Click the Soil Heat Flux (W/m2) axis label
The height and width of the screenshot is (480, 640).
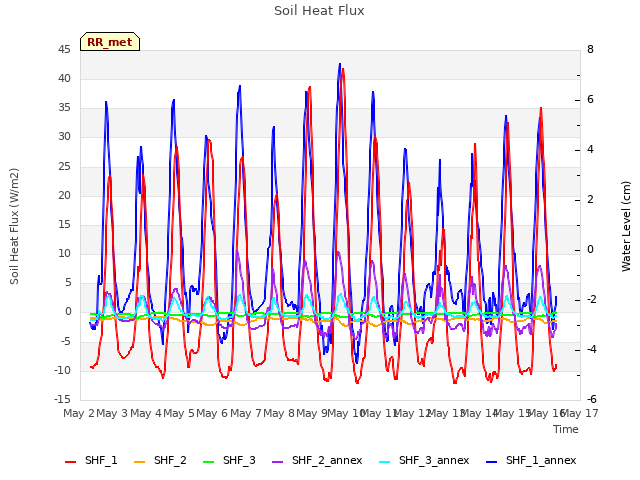tap(14, 226)
